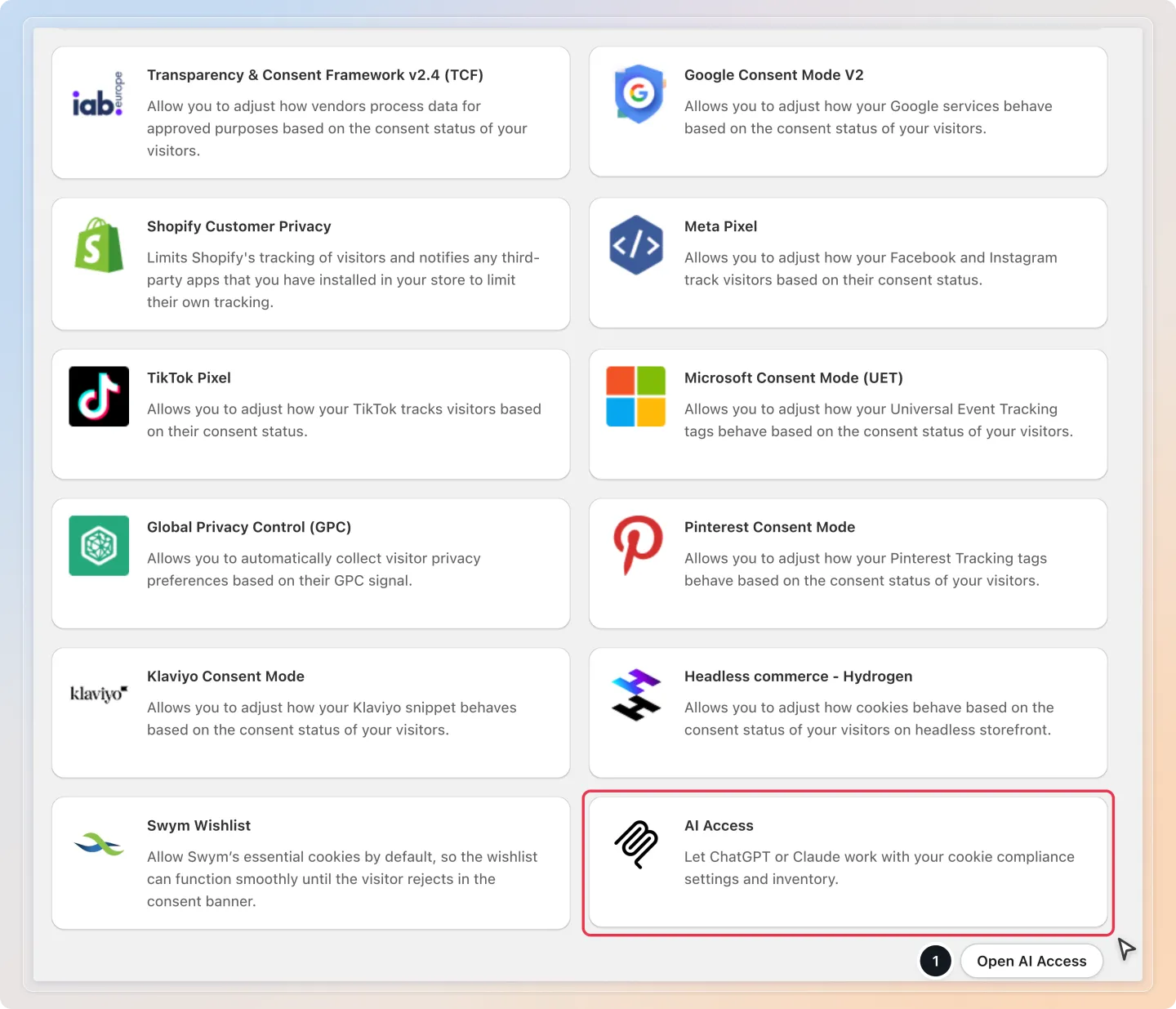Open the Klaviyo Consent Mode title
Screen dimensions: 1176x1009
point(226,676)
